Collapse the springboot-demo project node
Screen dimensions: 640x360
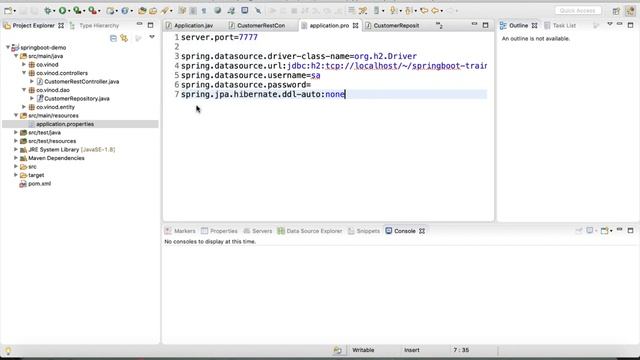[8, 47]
